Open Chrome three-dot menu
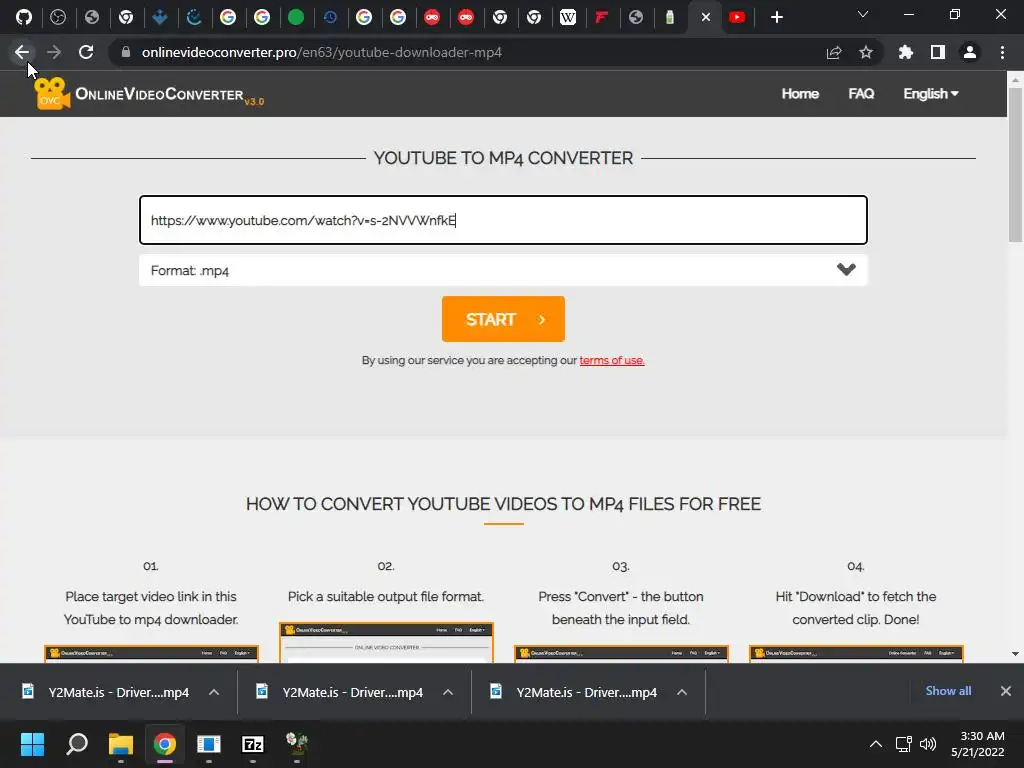Screen dimensions: 1024x768 [x=1002, y=52]
